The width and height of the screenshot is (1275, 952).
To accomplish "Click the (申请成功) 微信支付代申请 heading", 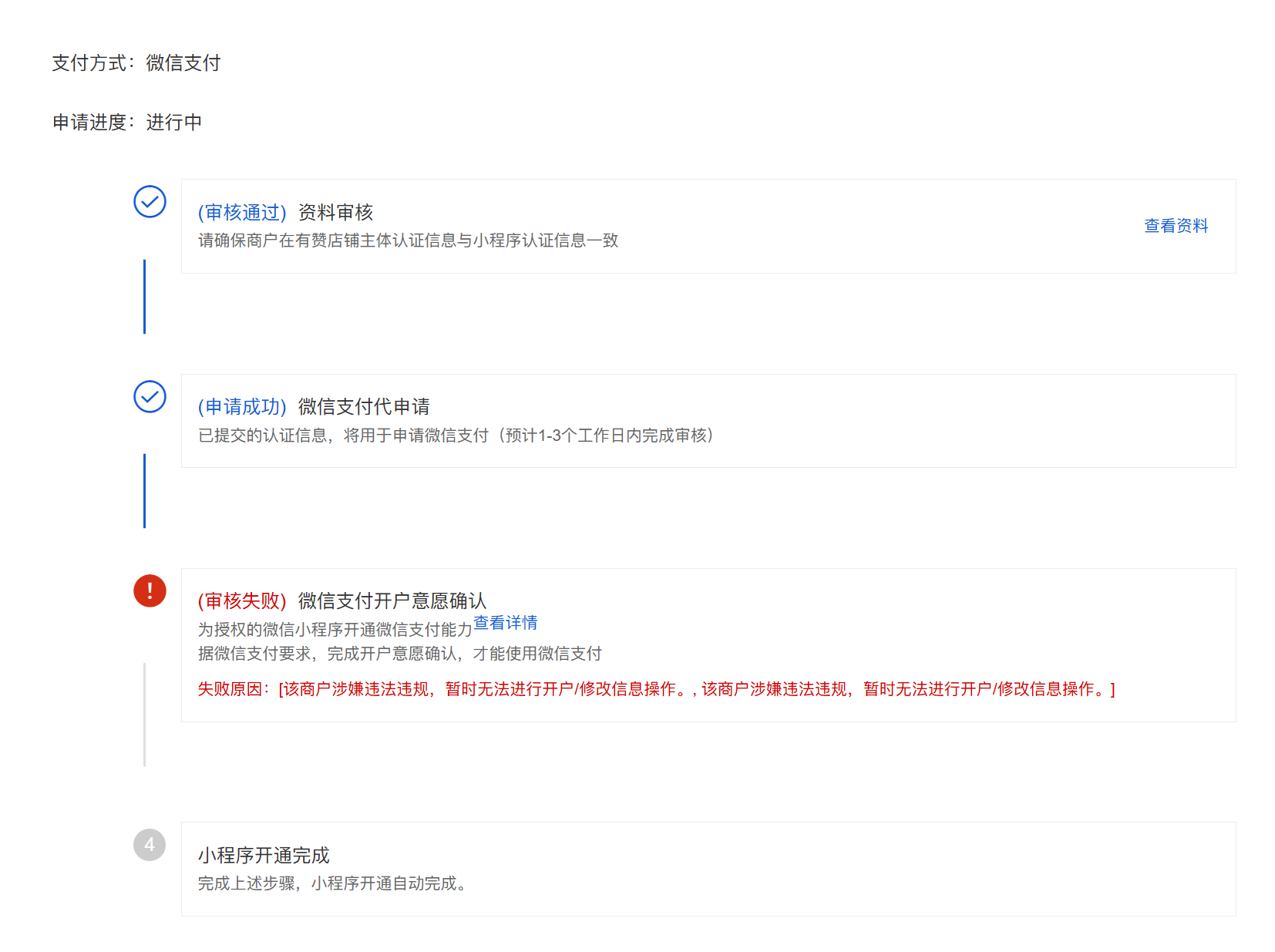I will pos(314,406).
